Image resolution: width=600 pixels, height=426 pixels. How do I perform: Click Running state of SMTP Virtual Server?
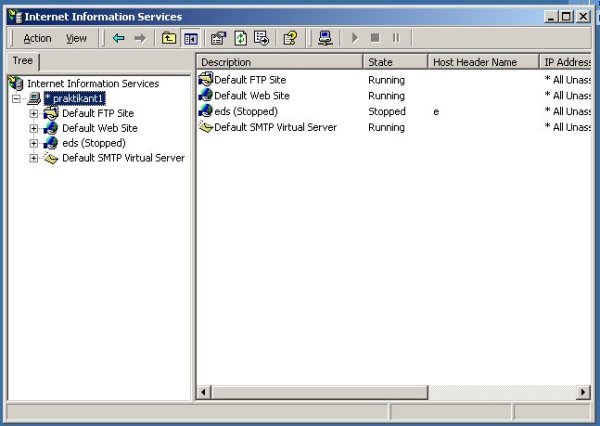coord(386,127)
